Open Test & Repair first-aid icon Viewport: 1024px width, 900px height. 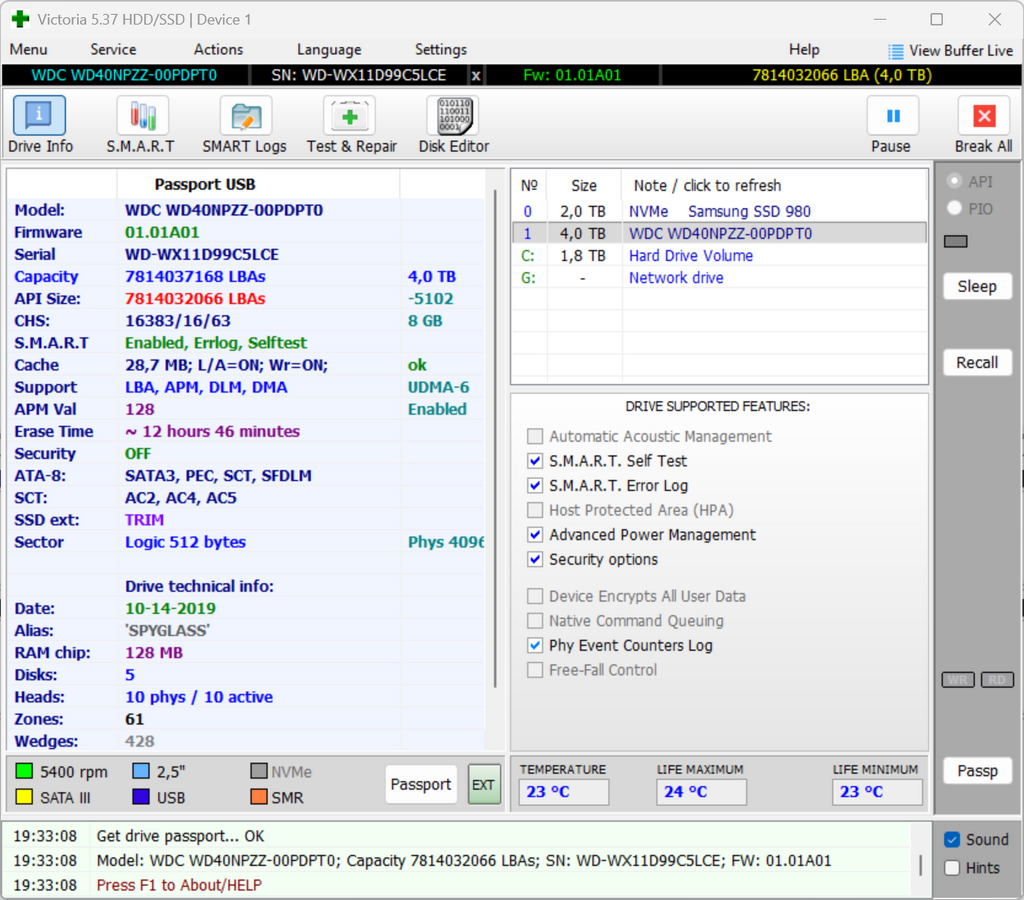click(x=349, y=116)
